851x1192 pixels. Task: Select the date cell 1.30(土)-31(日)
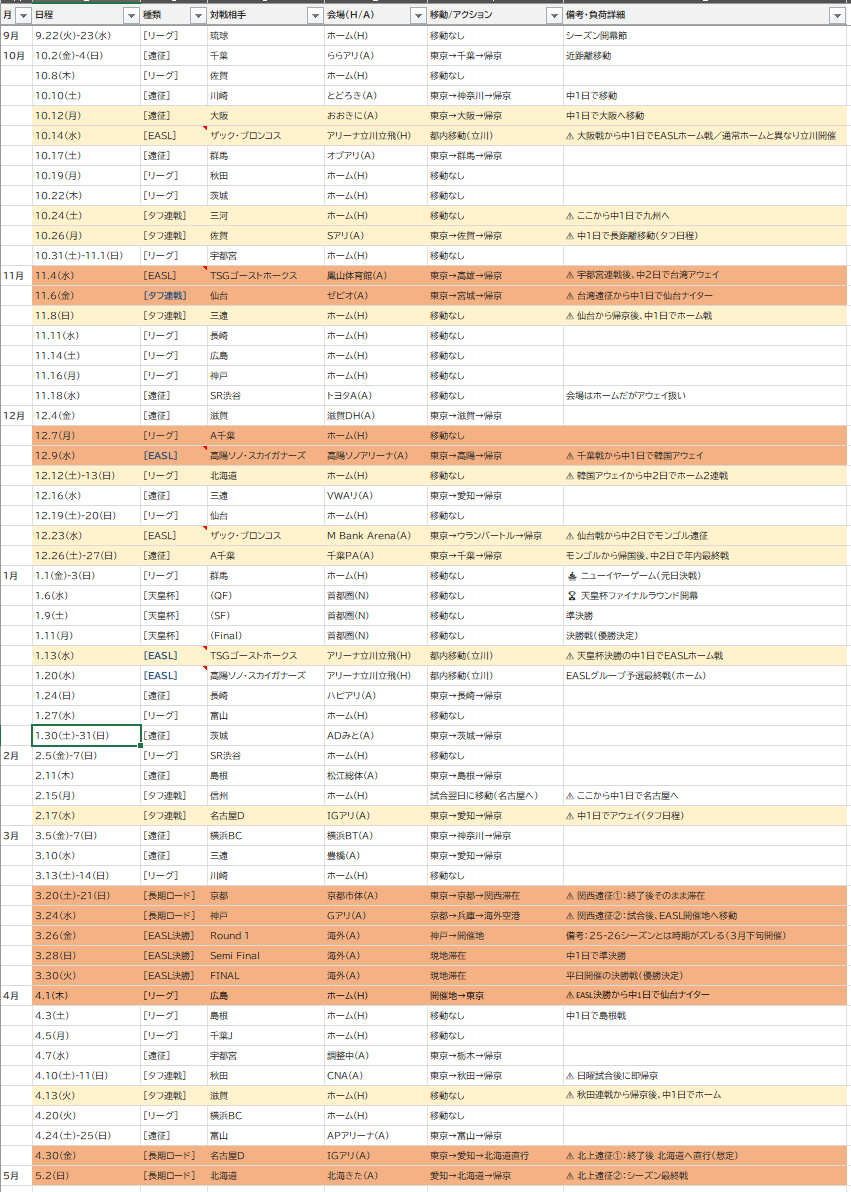(x=87, y=736)
